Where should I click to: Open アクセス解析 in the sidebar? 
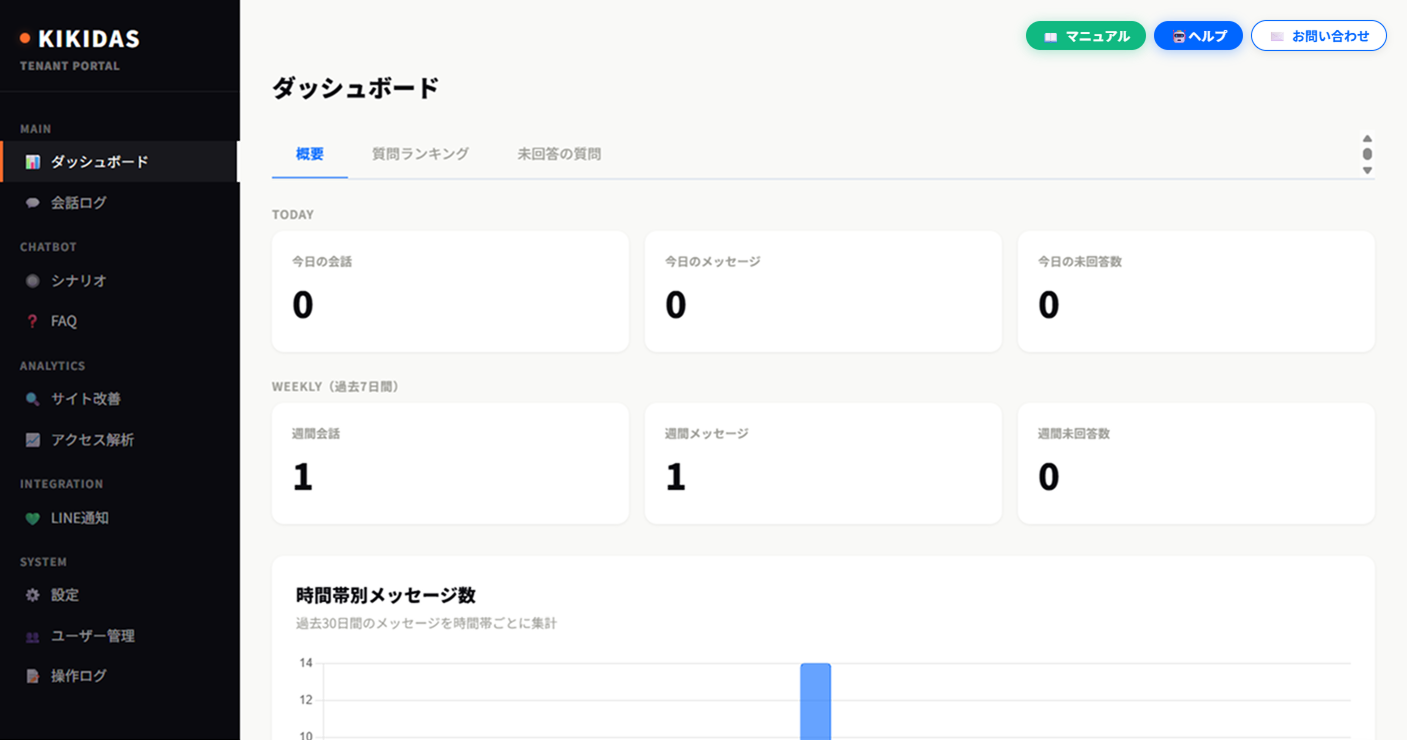(119, 440)
